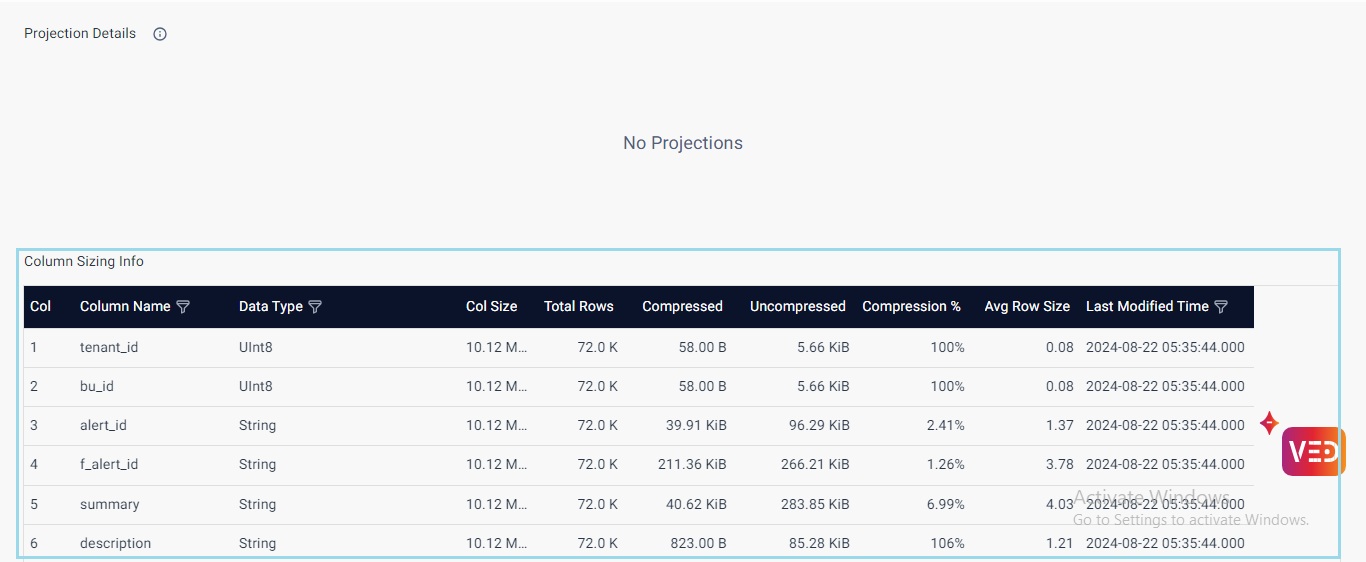Sort by the Total Rows header
Image resolution: width=1366 pixels, height=562 pixels.
point(578,307)
